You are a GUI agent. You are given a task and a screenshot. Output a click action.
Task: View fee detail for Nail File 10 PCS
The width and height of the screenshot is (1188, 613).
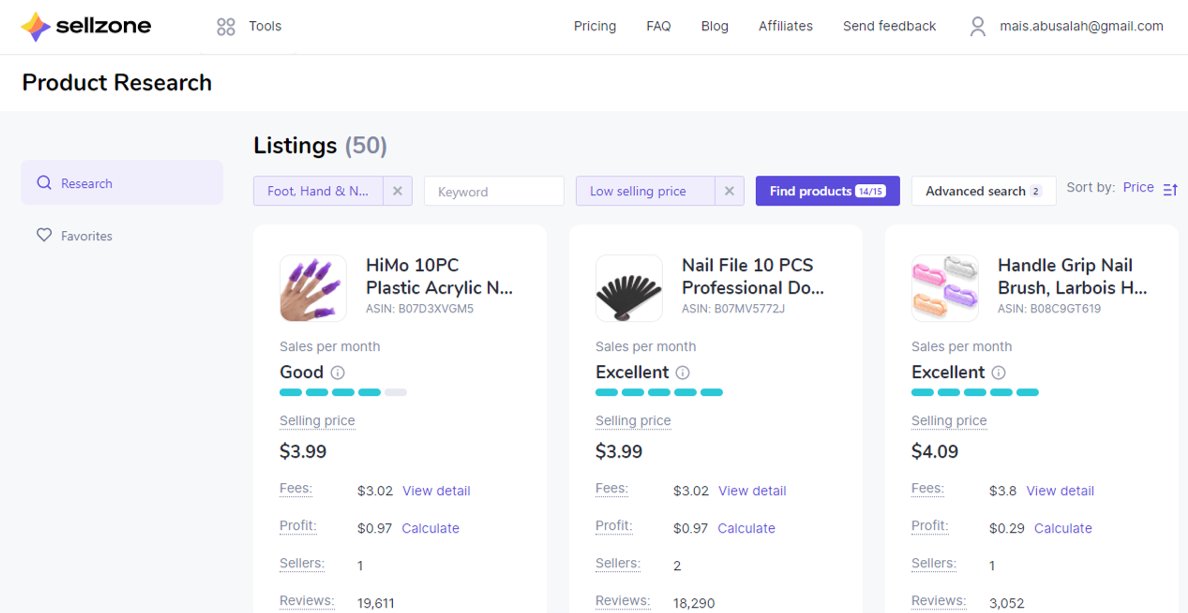pyautogui.click(x=752, y=491)
